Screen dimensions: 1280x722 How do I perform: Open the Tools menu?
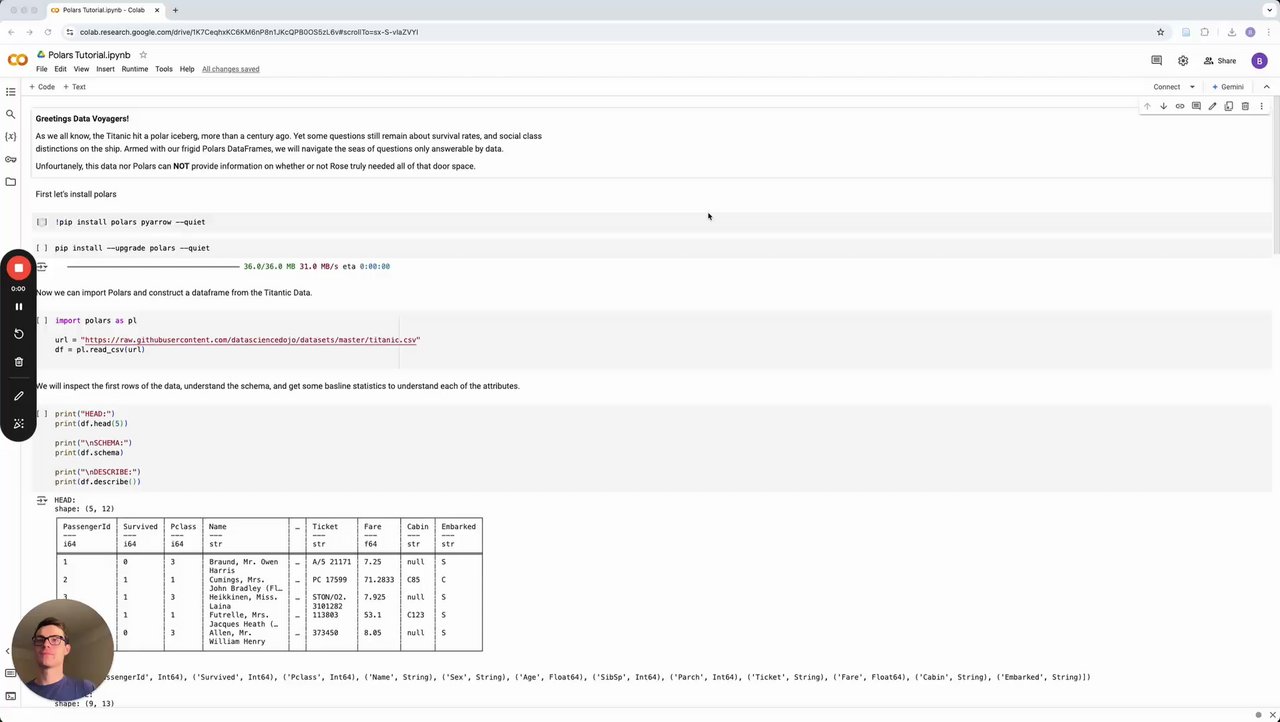[164, 69]
